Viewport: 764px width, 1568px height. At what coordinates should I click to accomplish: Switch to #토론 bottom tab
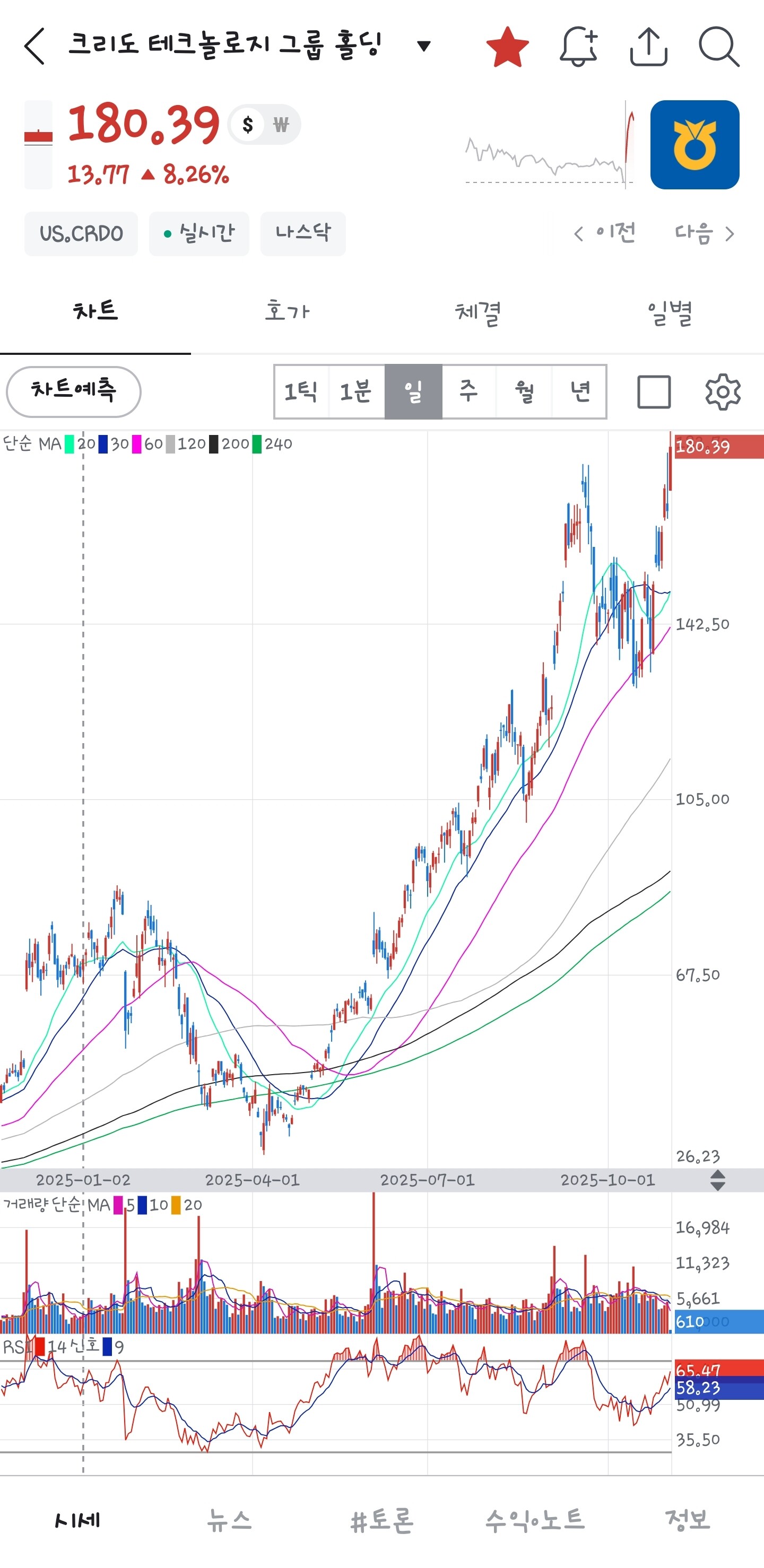pos(383,1520)
